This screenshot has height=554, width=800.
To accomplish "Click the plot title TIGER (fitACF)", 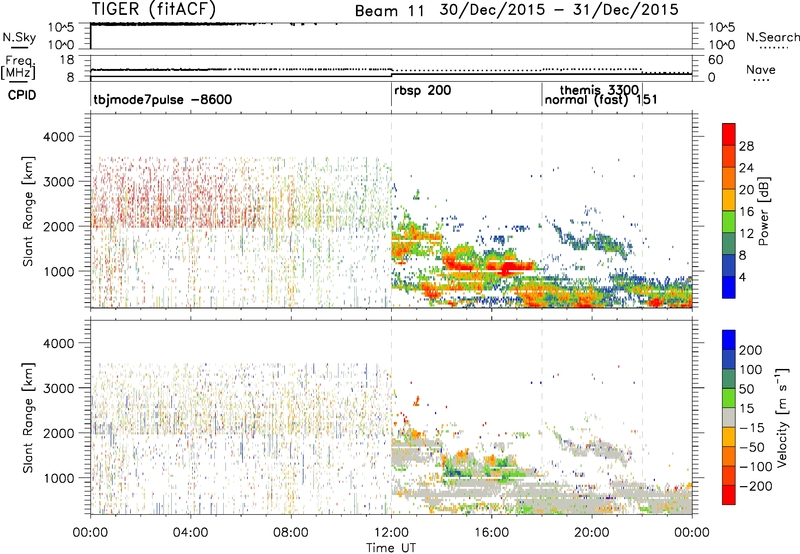I will pos(154,9).
